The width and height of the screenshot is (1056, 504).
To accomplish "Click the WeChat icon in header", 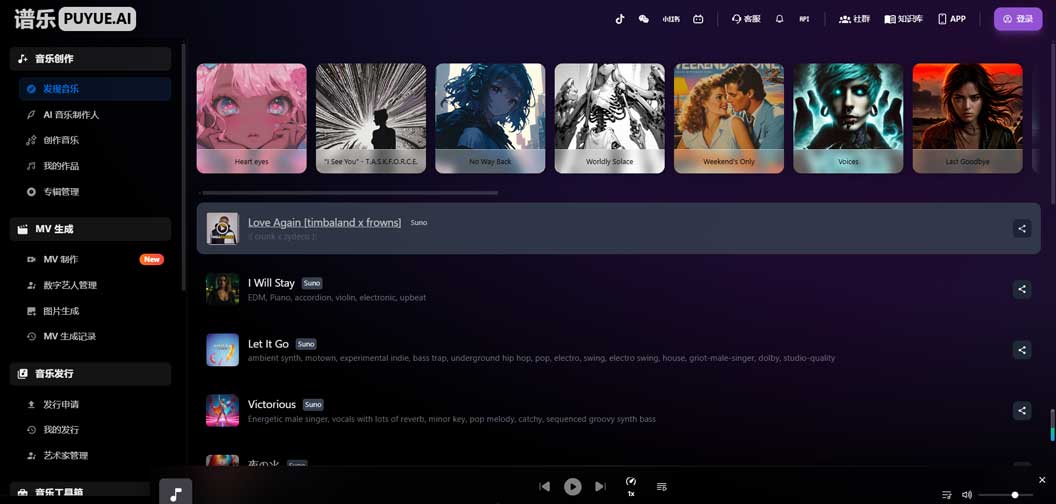I will point(644,19).
